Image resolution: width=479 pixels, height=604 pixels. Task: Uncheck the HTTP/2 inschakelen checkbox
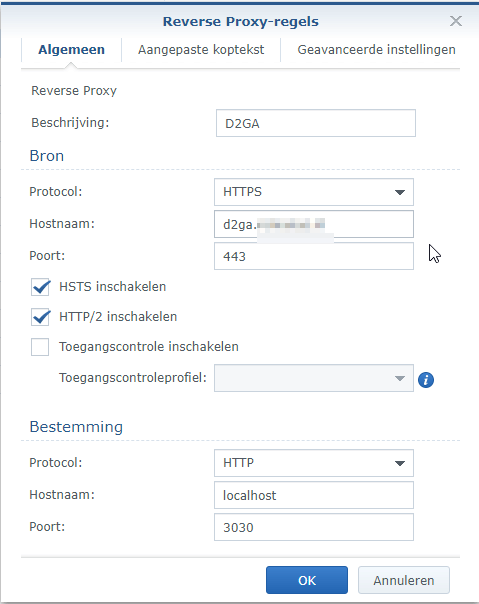pos(40,317)
